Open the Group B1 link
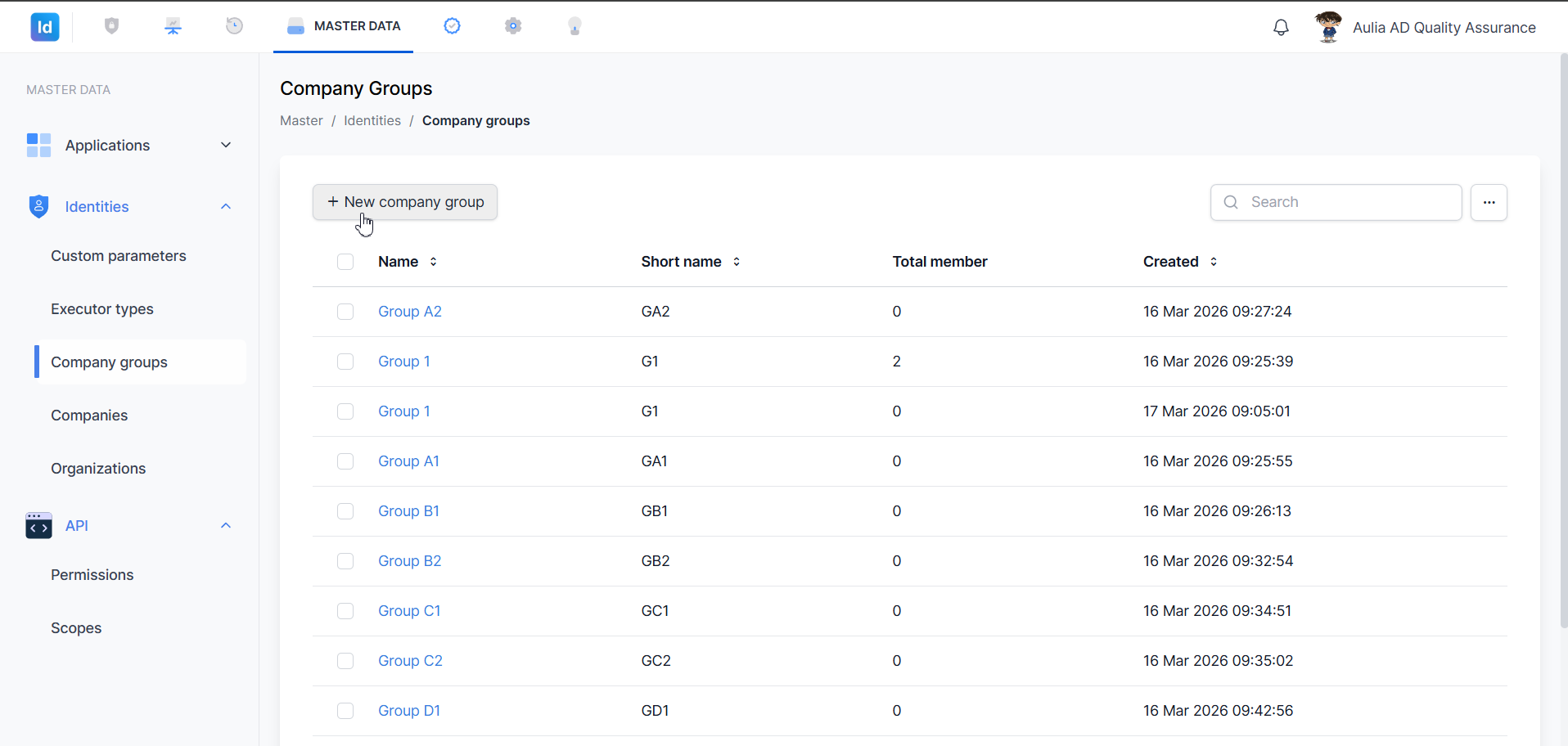The image size is (1568, 746). tap(408, 511)
